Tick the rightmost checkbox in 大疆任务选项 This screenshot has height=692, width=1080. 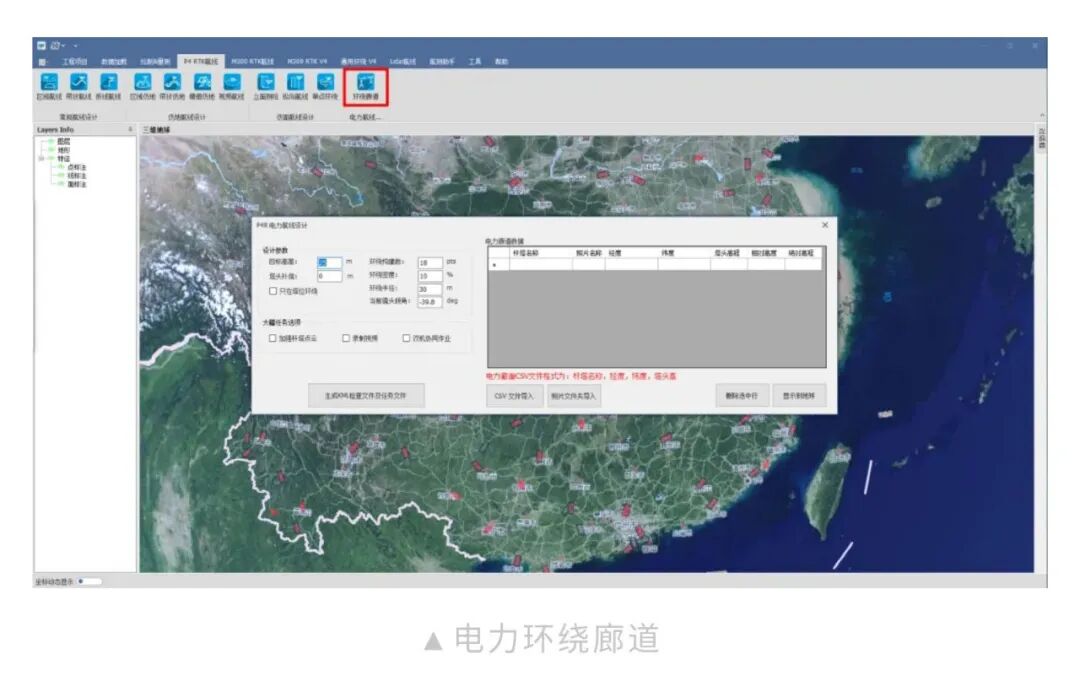(x=406, y=338)
